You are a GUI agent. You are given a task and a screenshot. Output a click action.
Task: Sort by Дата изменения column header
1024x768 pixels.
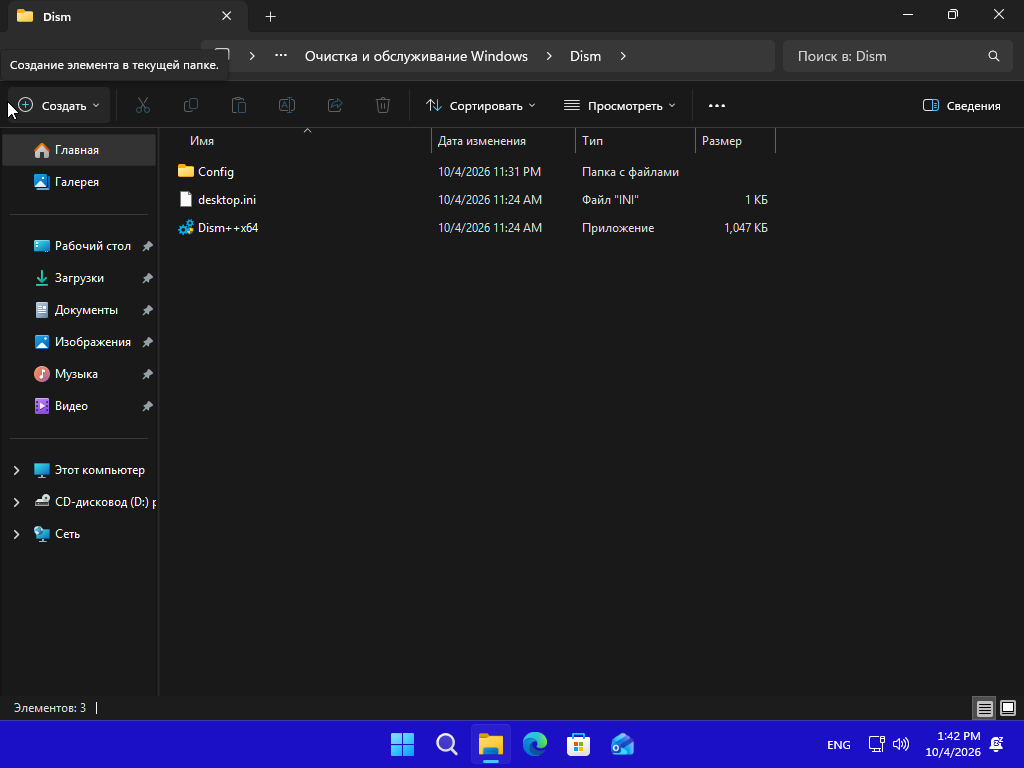coord(504,141)
